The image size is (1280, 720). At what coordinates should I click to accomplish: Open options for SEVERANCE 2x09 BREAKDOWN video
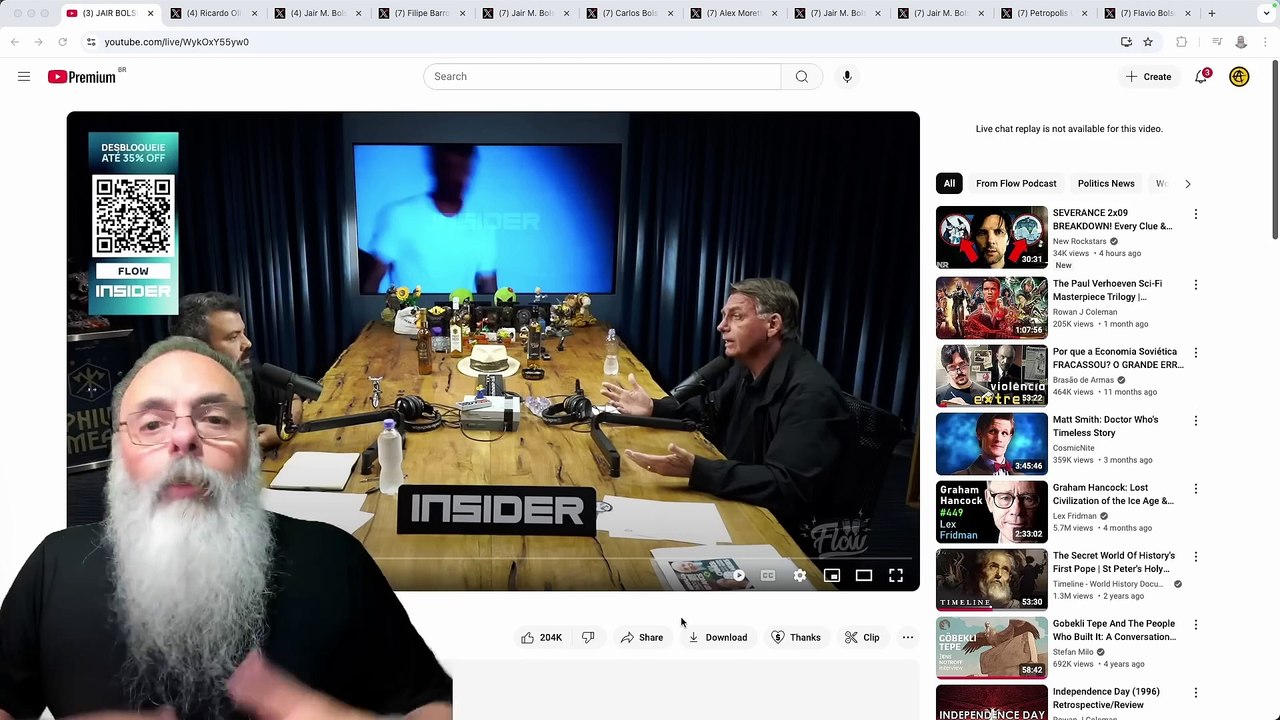click(1196, 214)
